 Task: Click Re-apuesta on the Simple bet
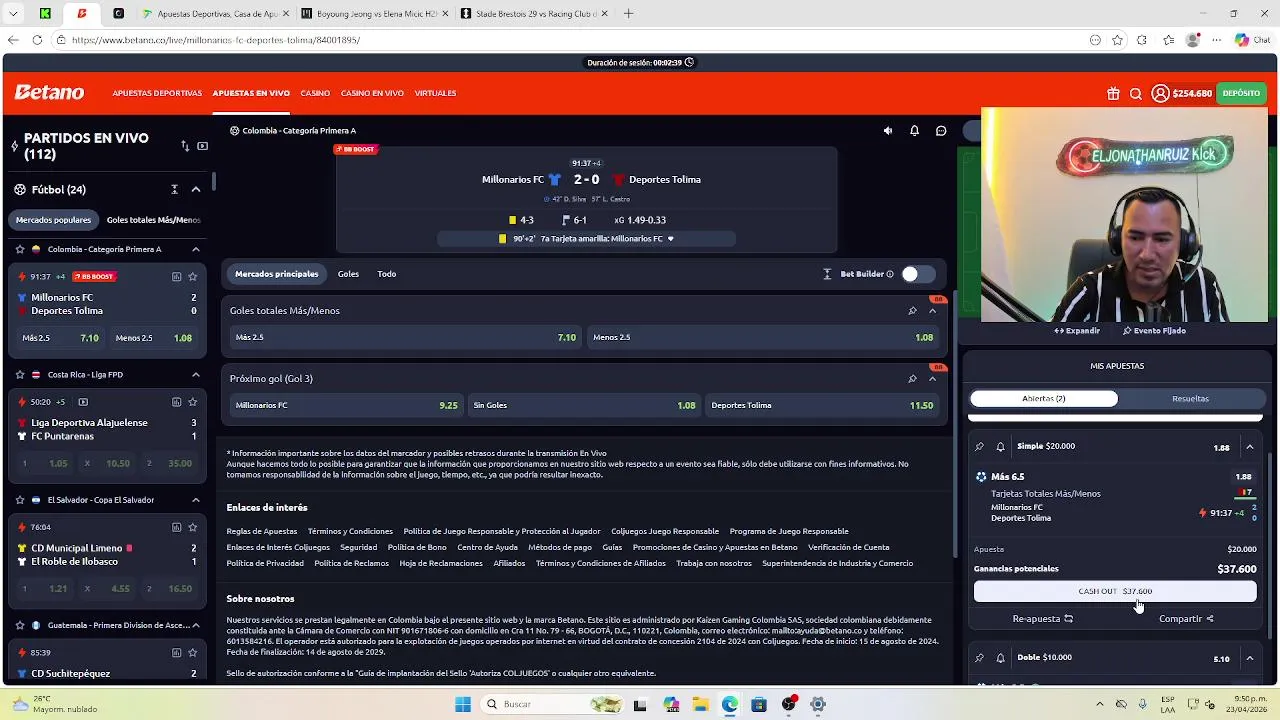1042,619
